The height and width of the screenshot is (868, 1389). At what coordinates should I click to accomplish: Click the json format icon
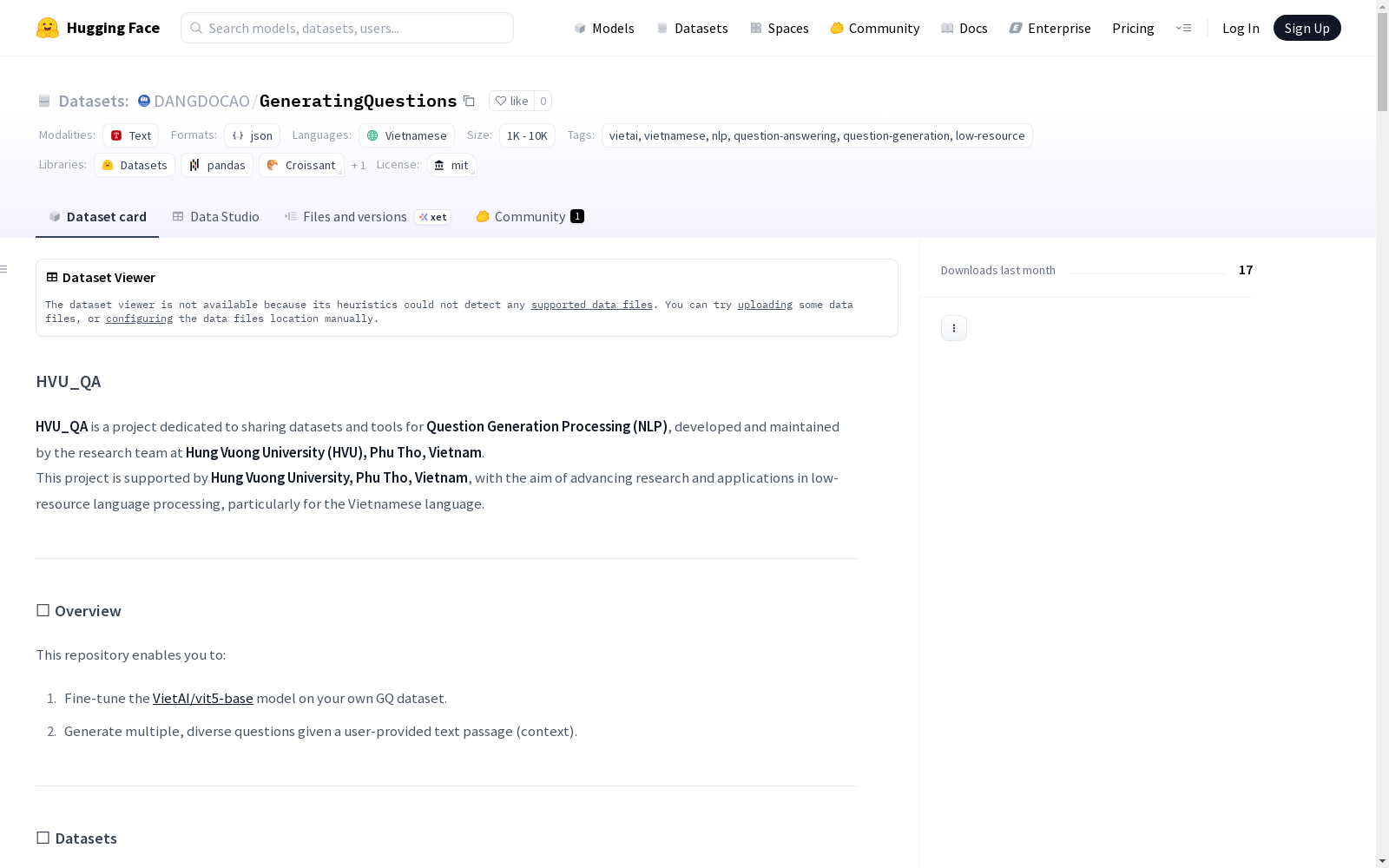click(x=238, y=135)
